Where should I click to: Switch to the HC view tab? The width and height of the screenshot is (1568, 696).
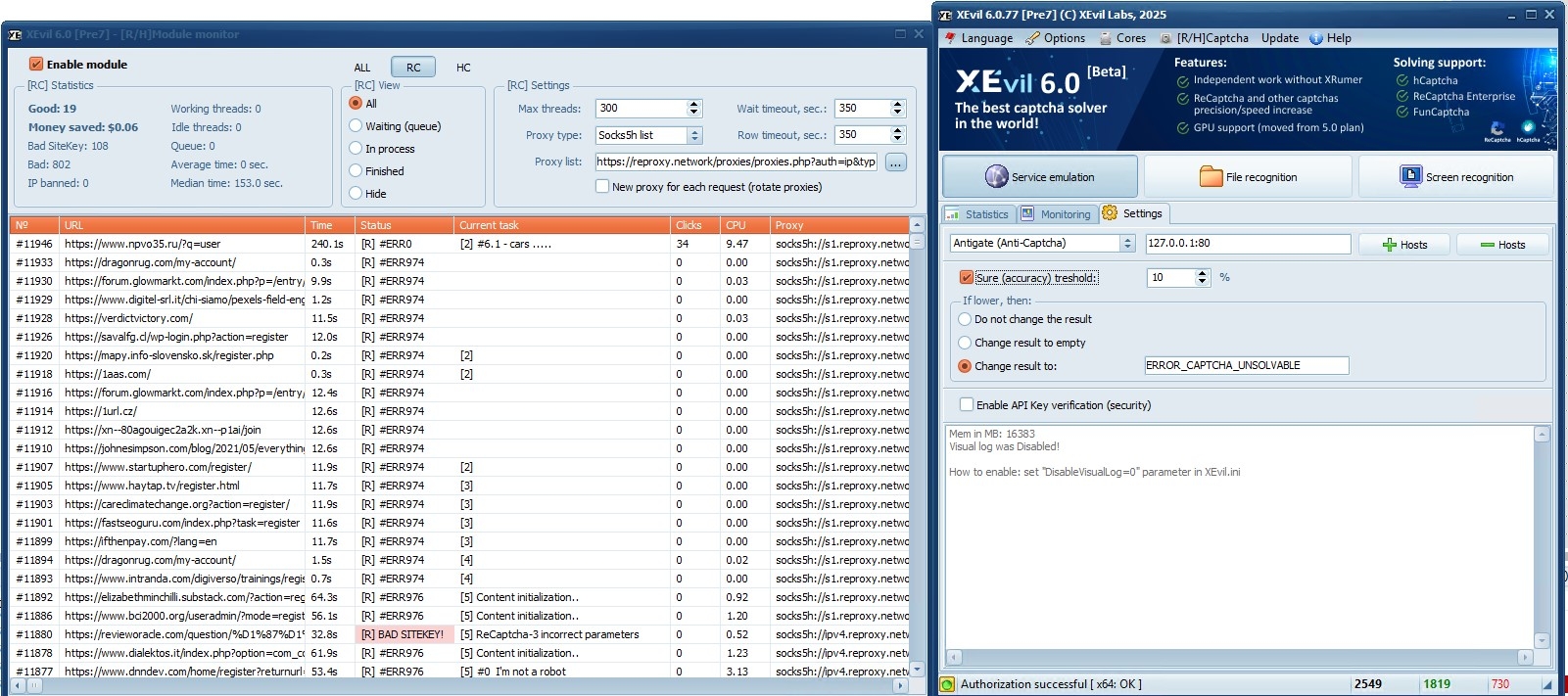(463, 68)
